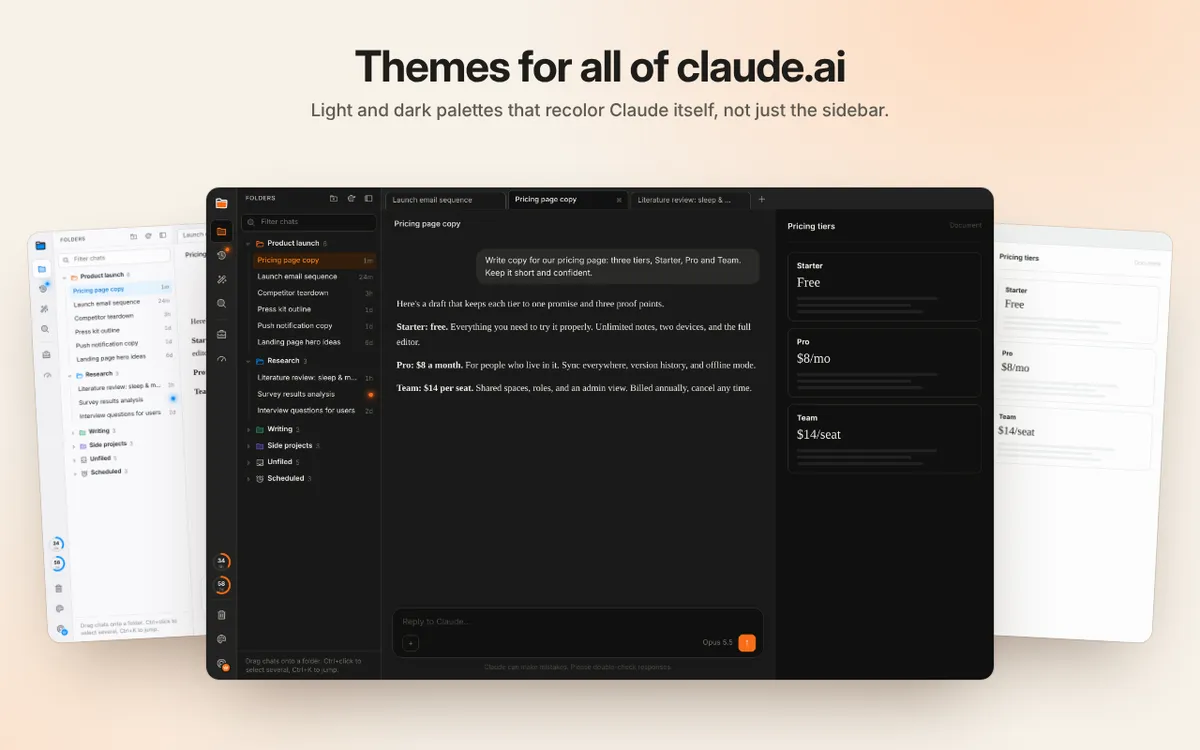Click the magic wand icon in dark rail
The width and height of the screenshot is (1200, 750).
coord(221,279)
